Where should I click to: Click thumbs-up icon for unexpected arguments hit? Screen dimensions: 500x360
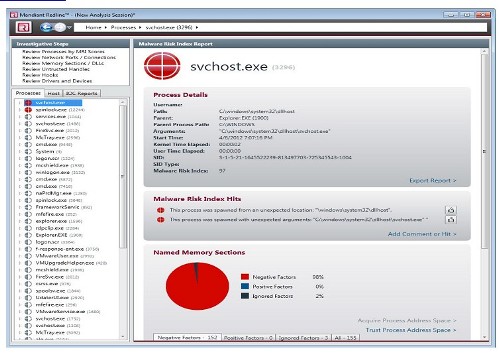click(x=451, y=220)
